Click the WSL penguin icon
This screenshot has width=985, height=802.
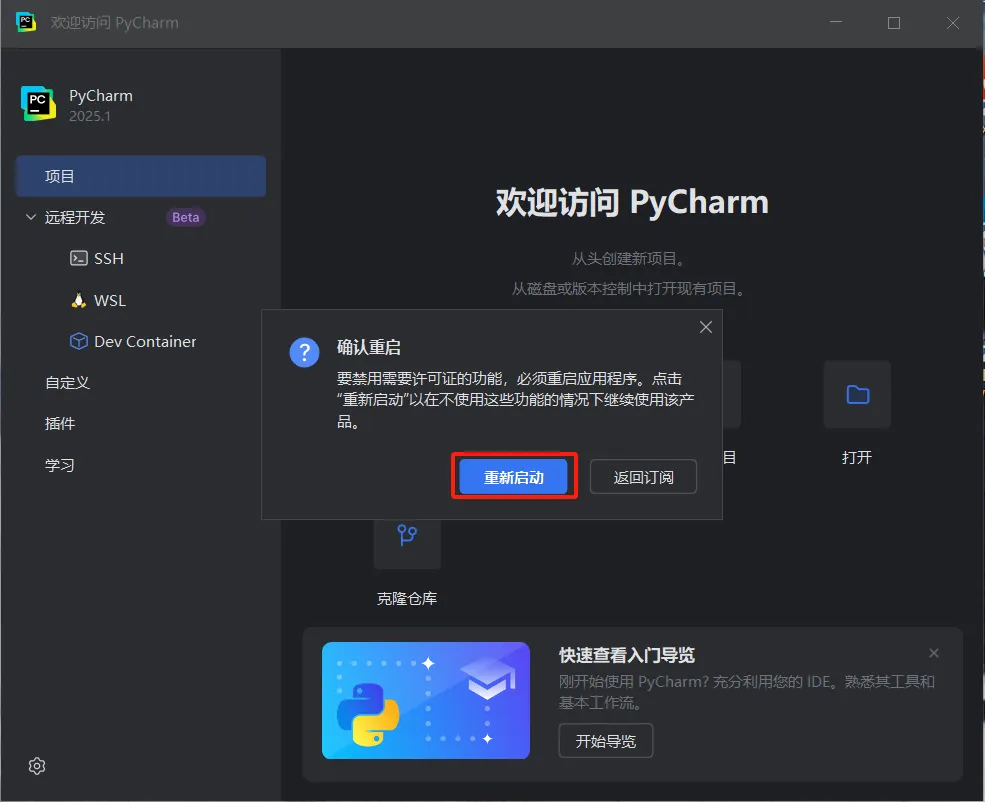79,300
